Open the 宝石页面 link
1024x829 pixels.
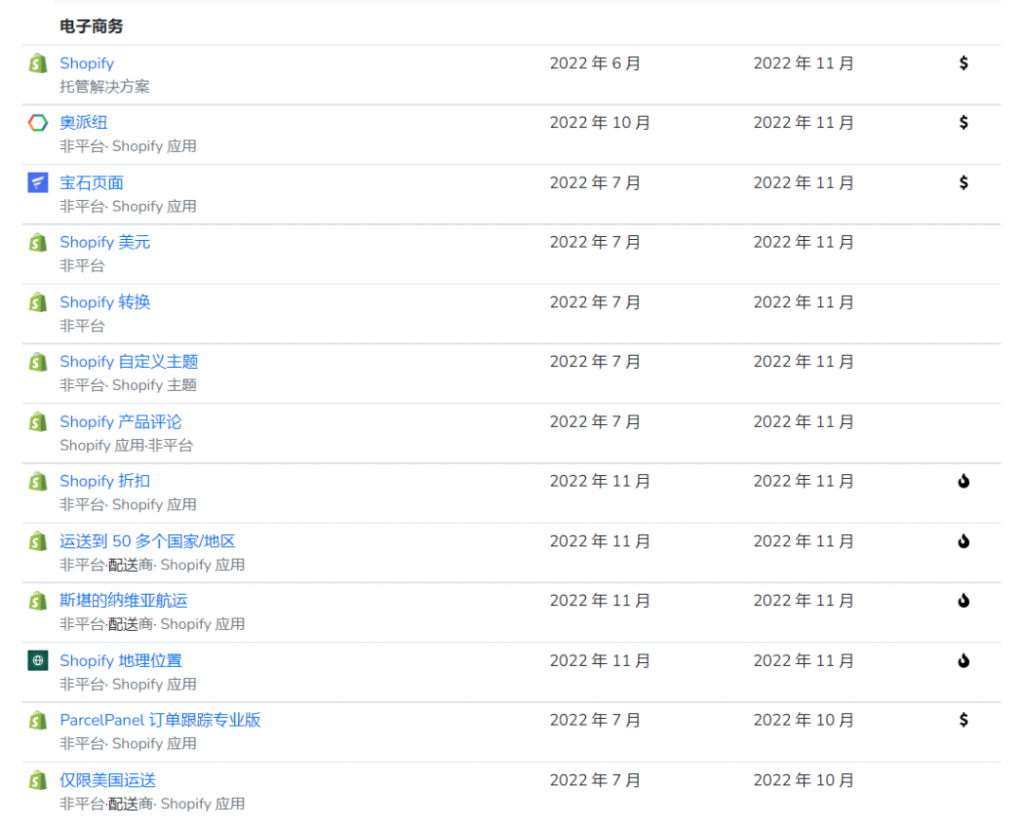91,183
